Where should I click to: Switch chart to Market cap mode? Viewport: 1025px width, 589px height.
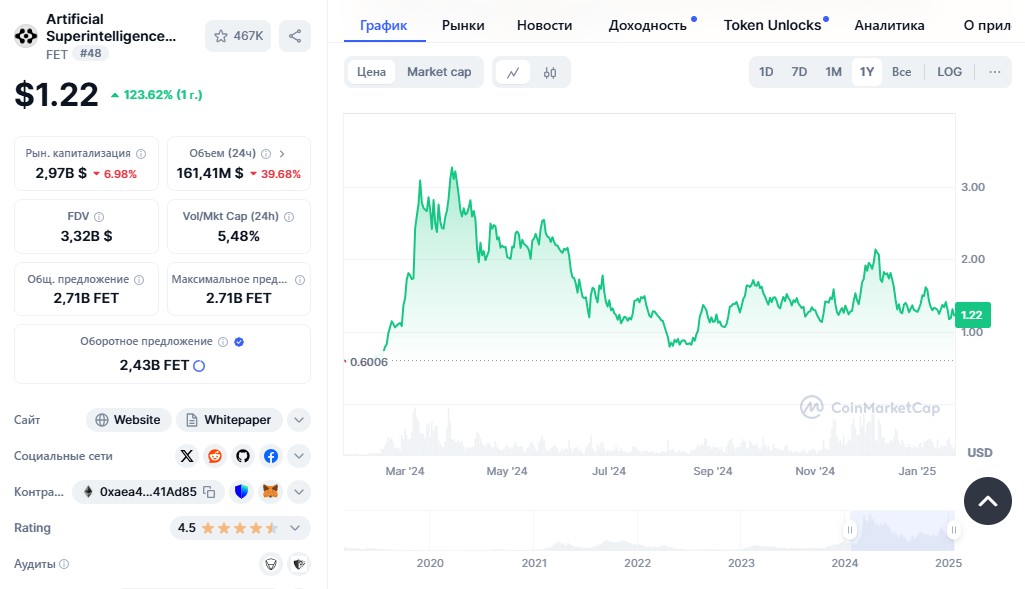[439, 72]
